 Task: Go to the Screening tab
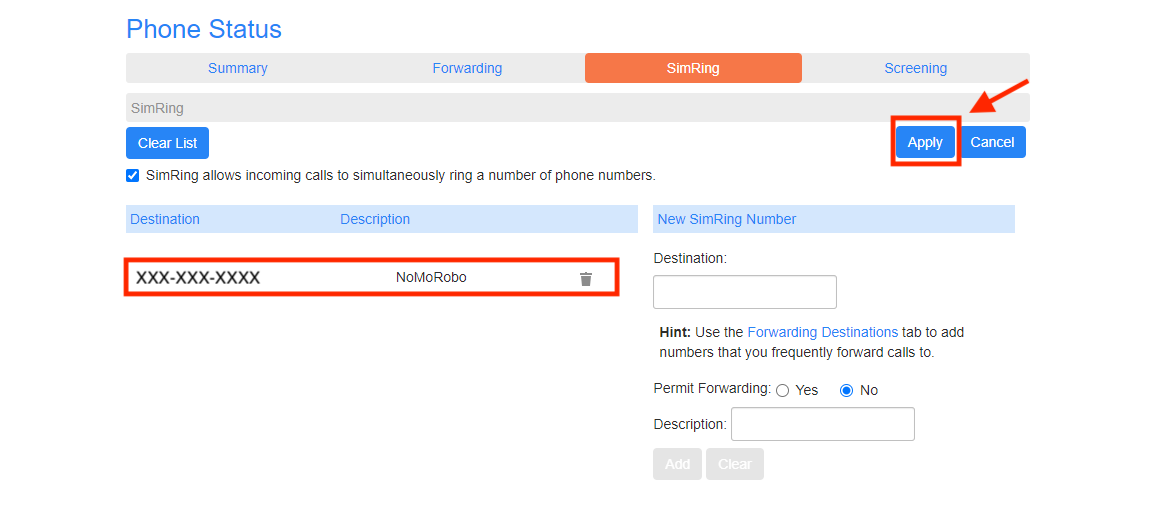(916, 68)
